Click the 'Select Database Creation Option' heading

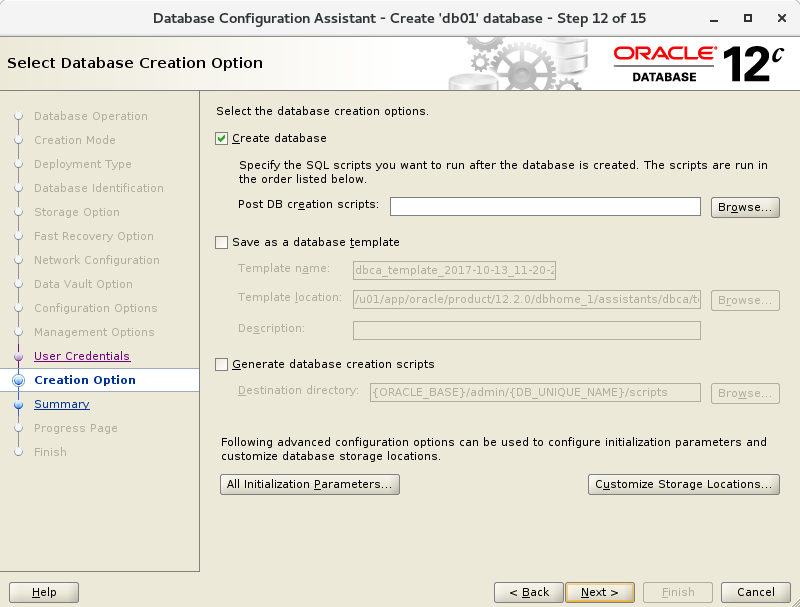tap(135, 63)
